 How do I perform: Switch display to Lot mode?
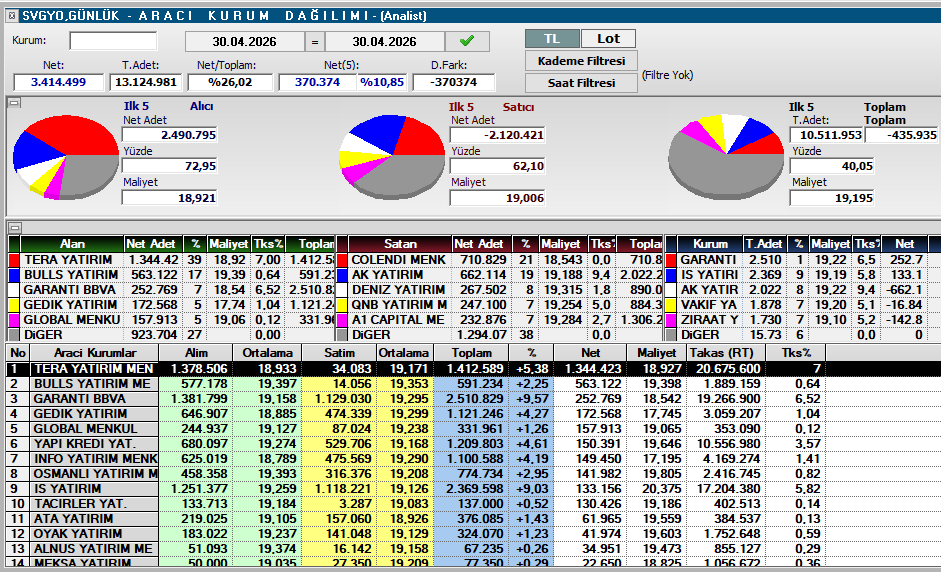pos(608,39)
